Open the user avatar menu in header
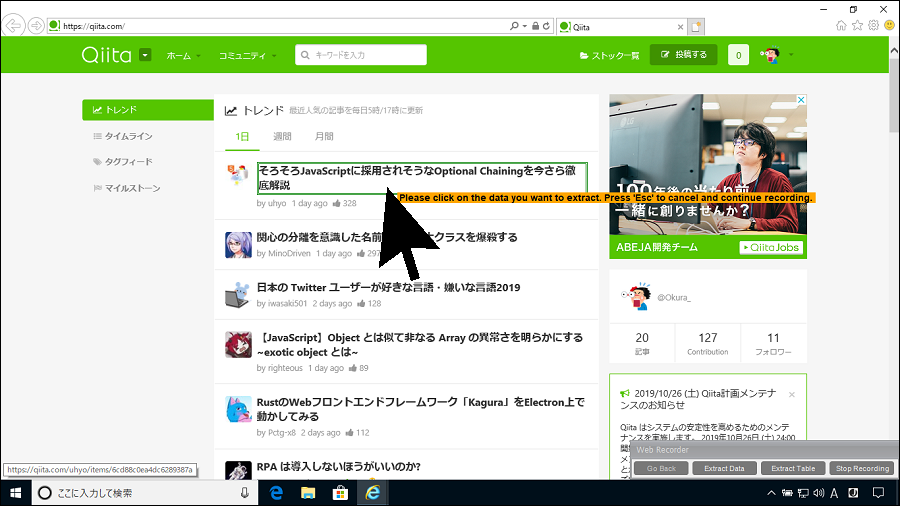The width and height of the screenshot is (900, 506). [776, 55]
